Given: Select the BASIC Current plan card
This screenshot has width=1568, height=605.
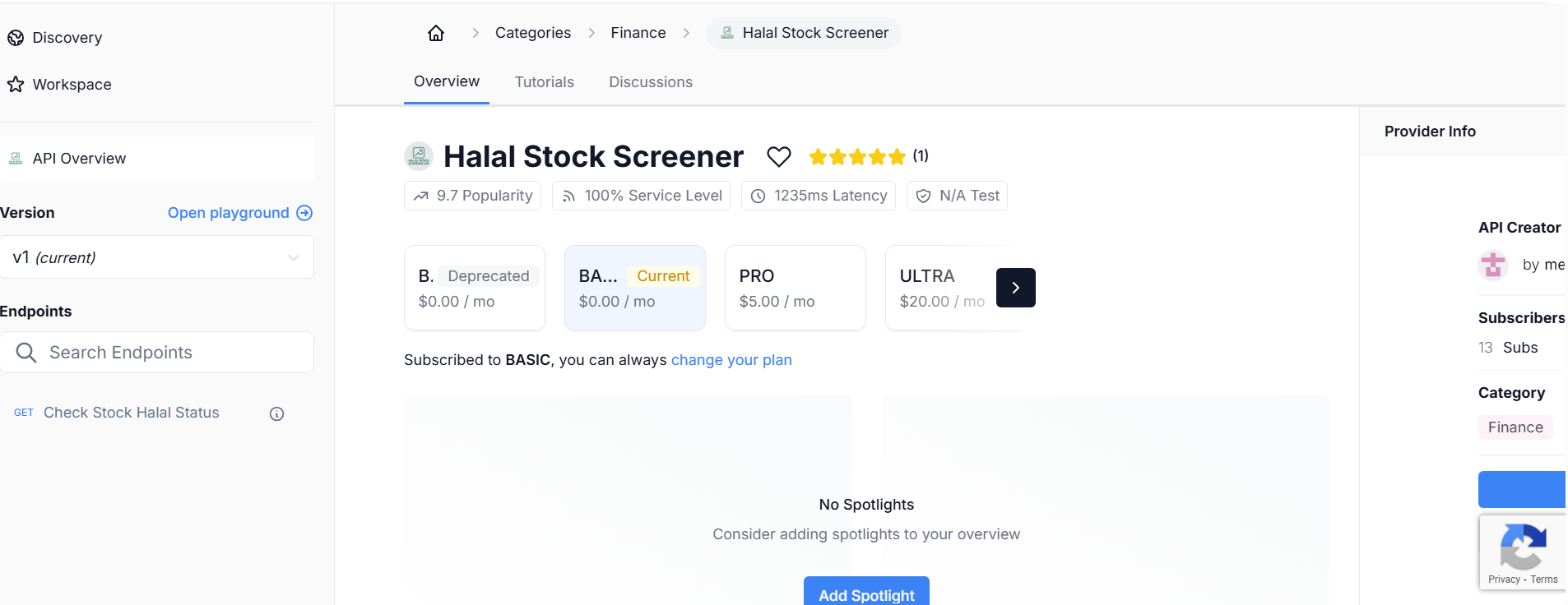Looking at the screenshot, I should point(634,288).
